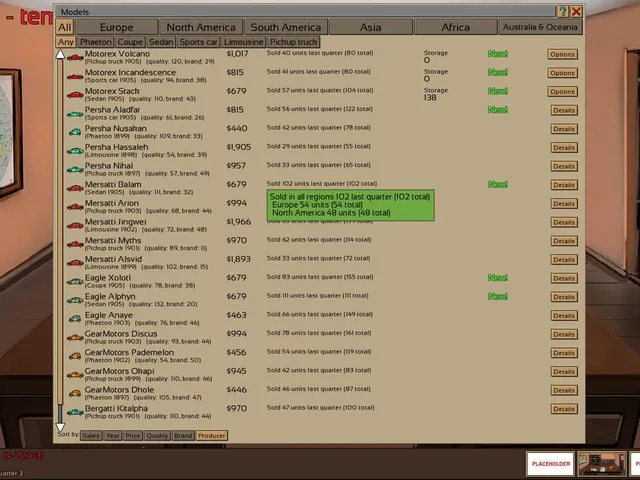Click the Bergatti Kitalpha car icon
Screen dimensions: 640x480
point(75,413)
